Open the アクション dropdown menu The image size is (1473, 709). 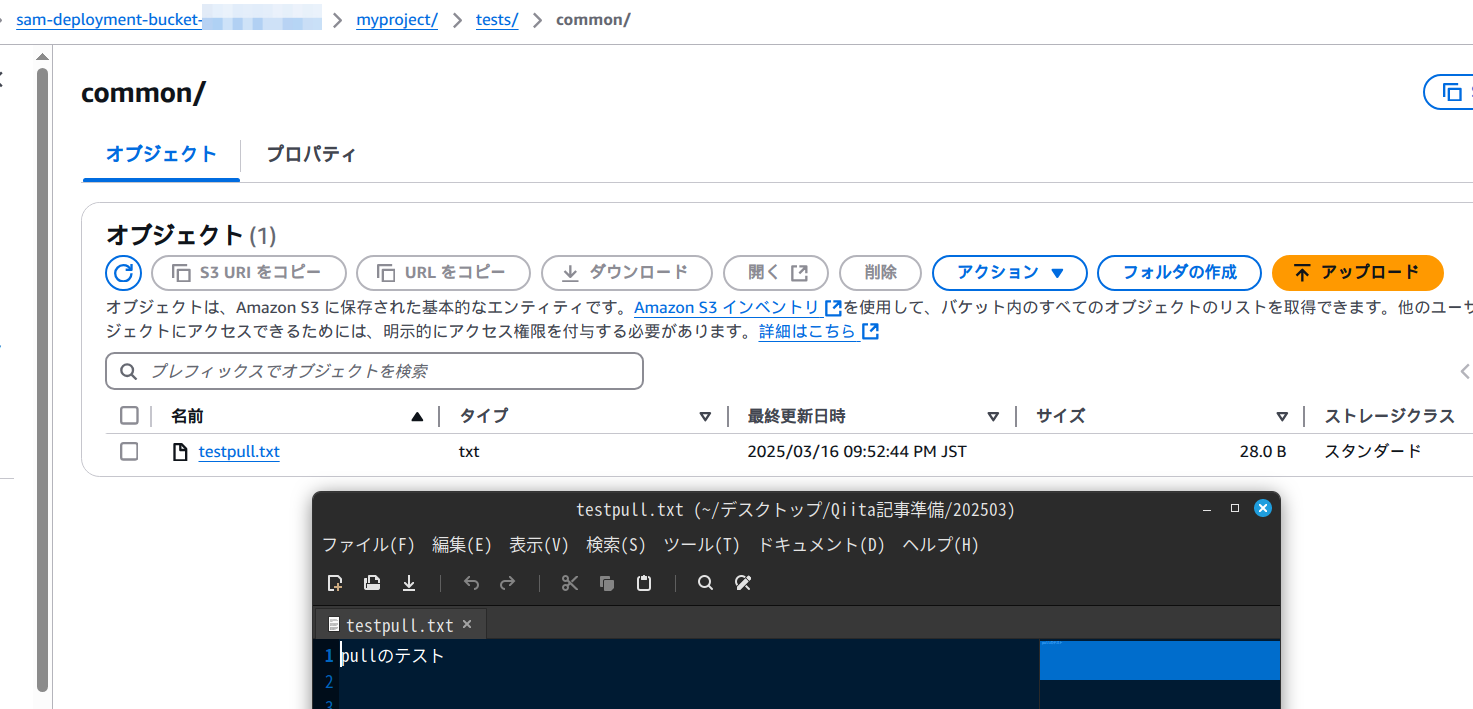click(x=1009, y=272)
